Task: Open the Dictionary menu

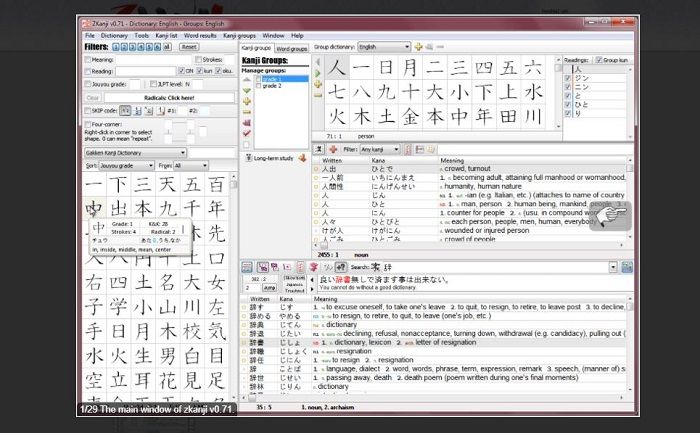Action: 114,36
